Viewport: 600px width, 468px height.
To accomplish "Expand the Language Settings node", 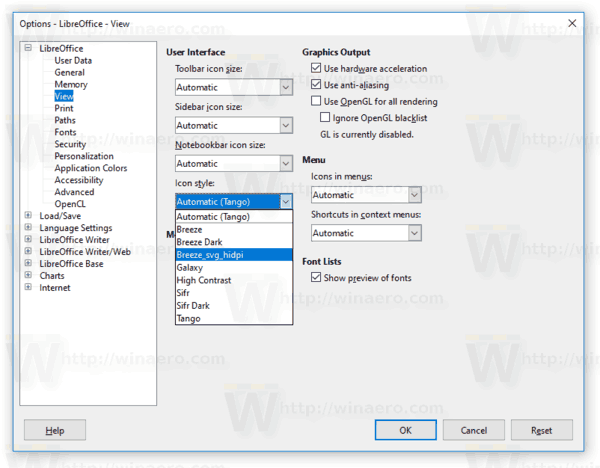I will pyautogui.click(x=28, y=227).
